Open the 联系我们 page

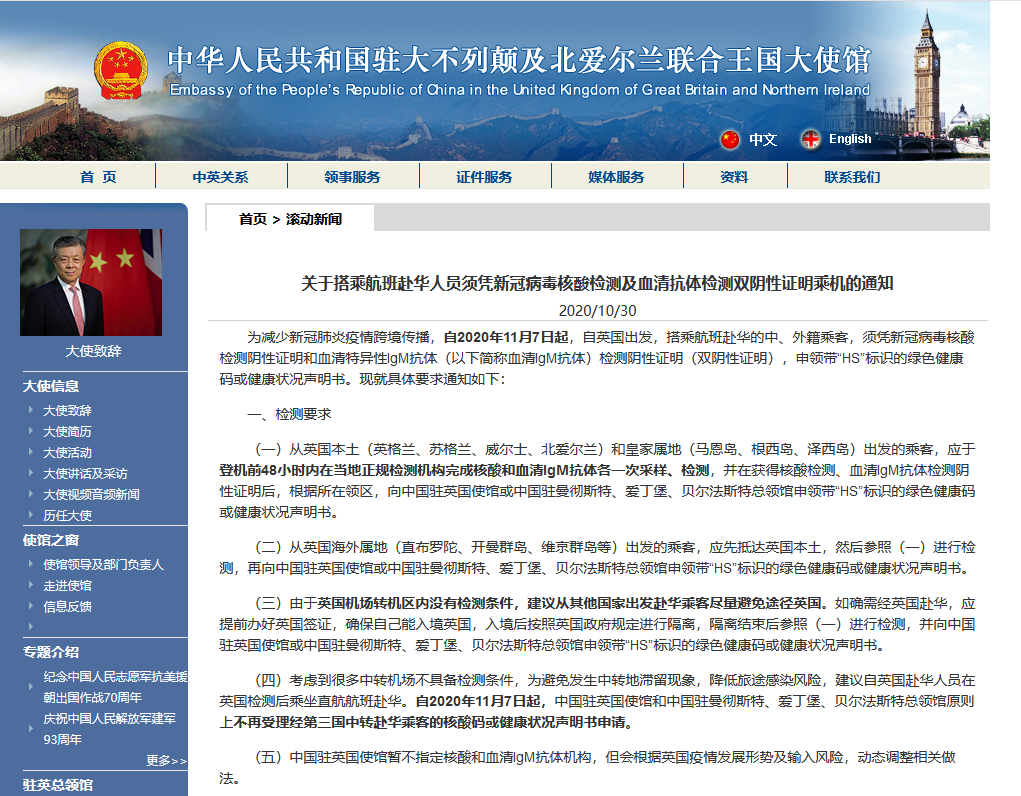852,177
